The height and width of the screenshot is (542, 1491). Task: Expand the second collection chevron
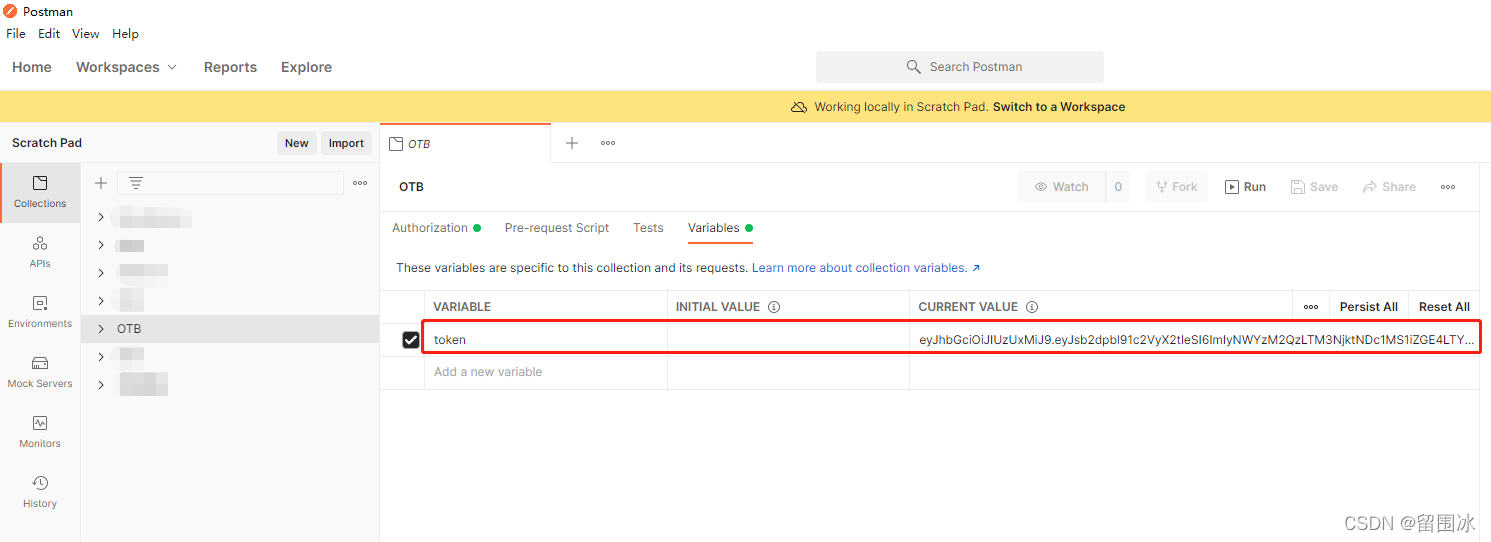[x=101, y=245]
